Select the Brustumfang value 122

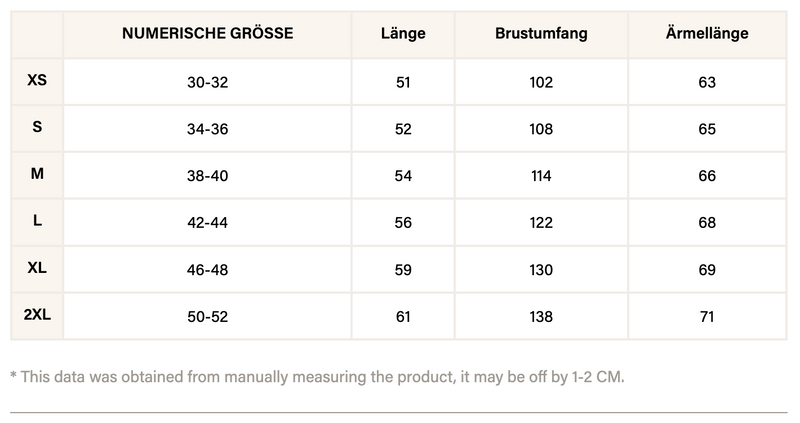pyautogui.click(x=541, y=223)
